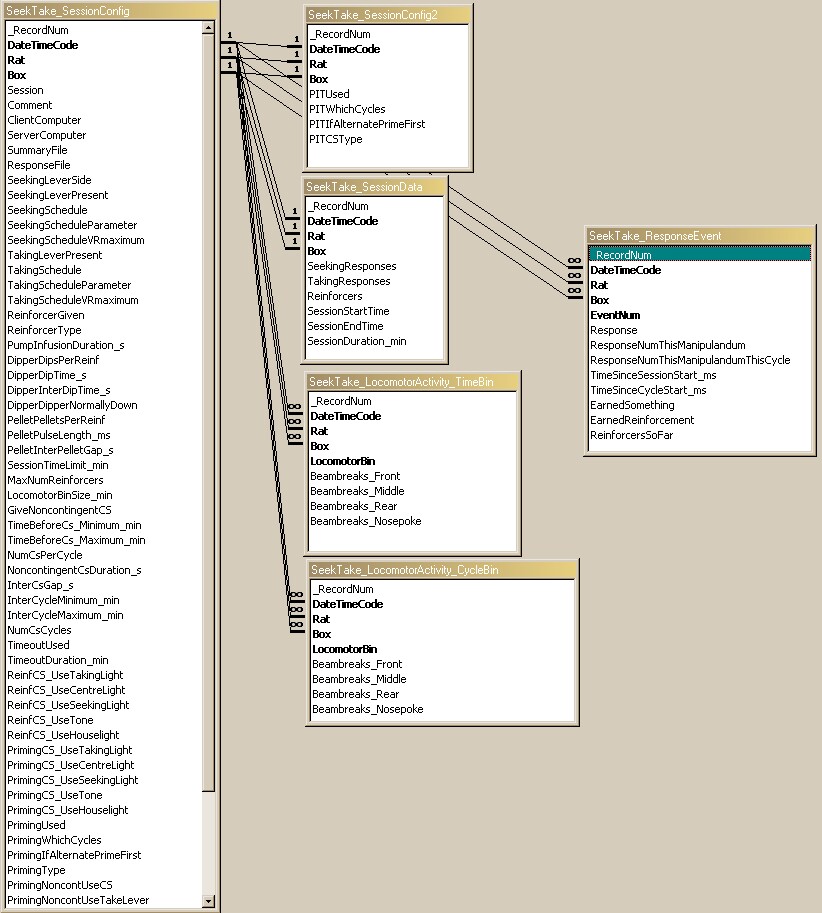Select EarnedReinforcement field

pos(642,420)
